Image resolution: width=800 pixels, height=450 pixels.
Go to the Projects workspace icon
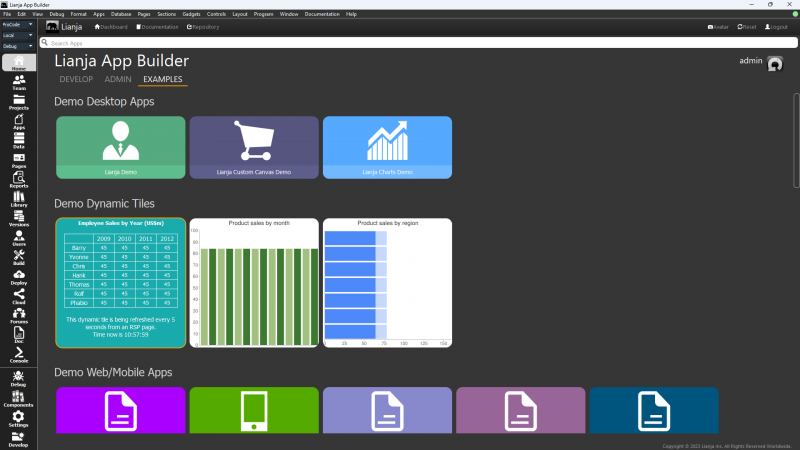pyautogui.click(x=19, y=101)
